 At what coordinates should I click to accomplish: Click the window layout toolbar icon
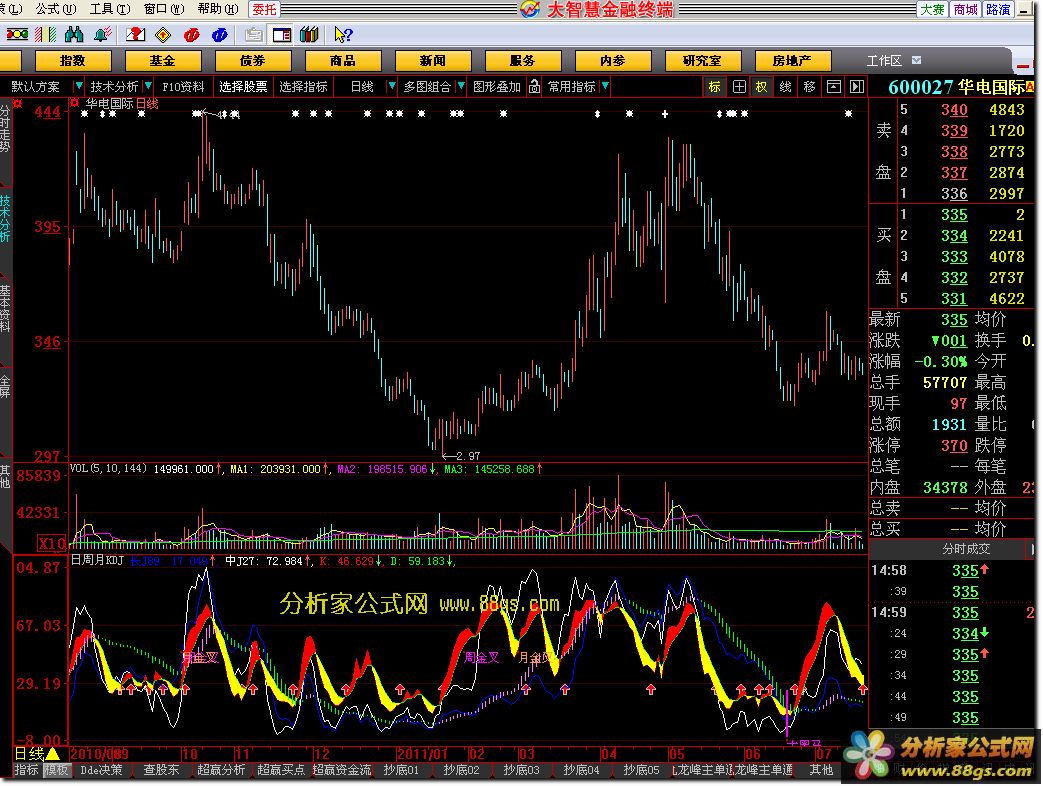(x=282, y=35)
